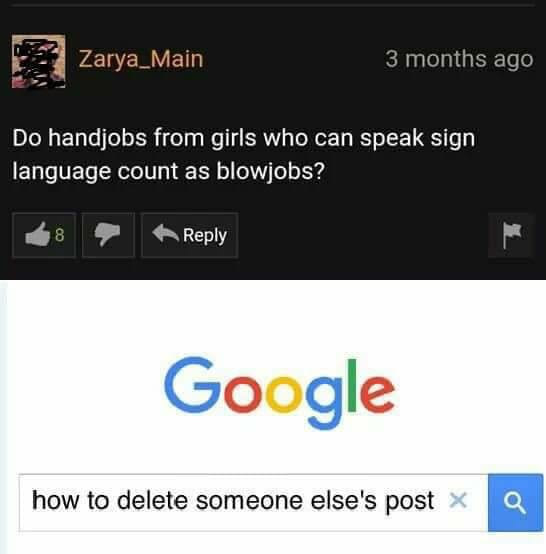546x554 pixels.
Task: Click the Reply button label
Action: click(205, 236)
